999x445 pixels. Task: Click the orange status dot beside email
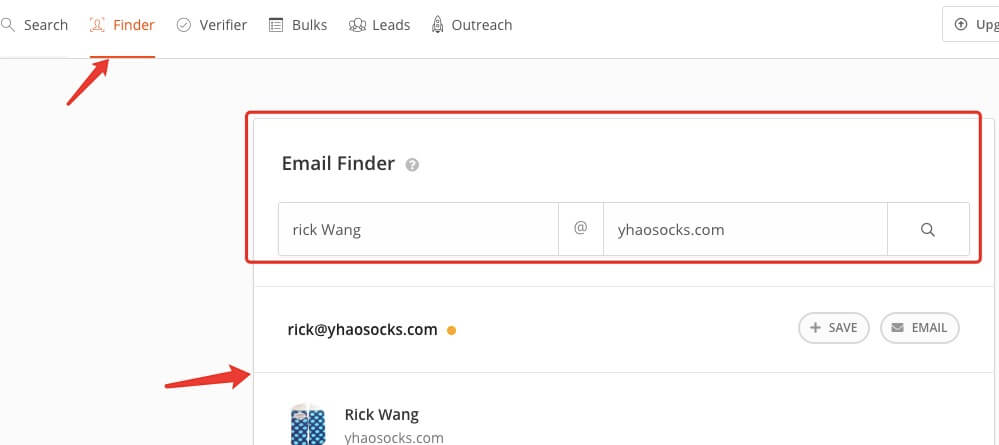tap(451, 330)
